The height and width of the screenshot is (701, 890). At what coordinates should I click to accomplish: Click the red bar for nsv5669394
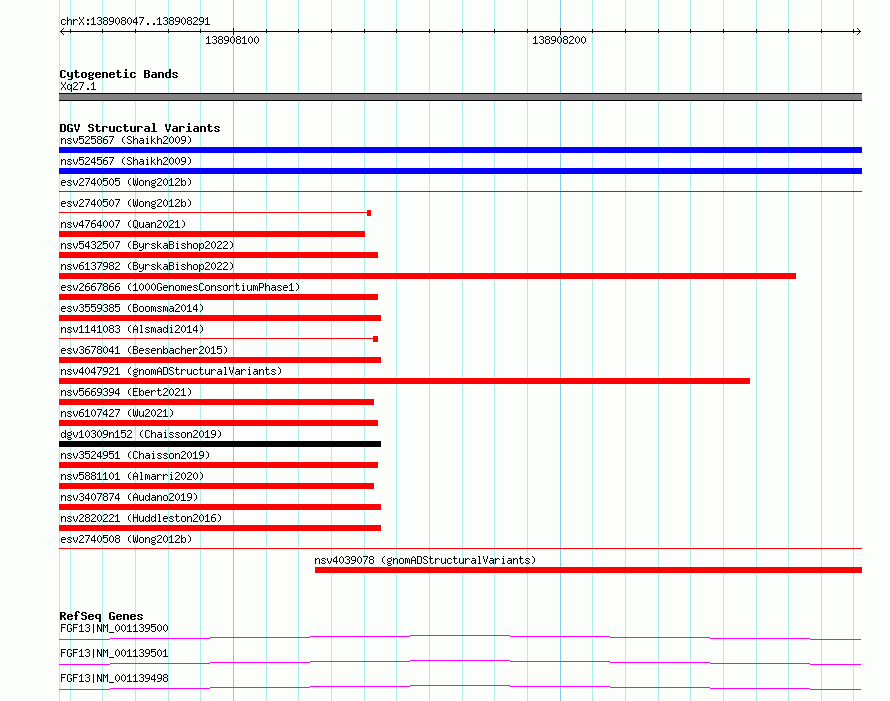click(x=217, y=402)
